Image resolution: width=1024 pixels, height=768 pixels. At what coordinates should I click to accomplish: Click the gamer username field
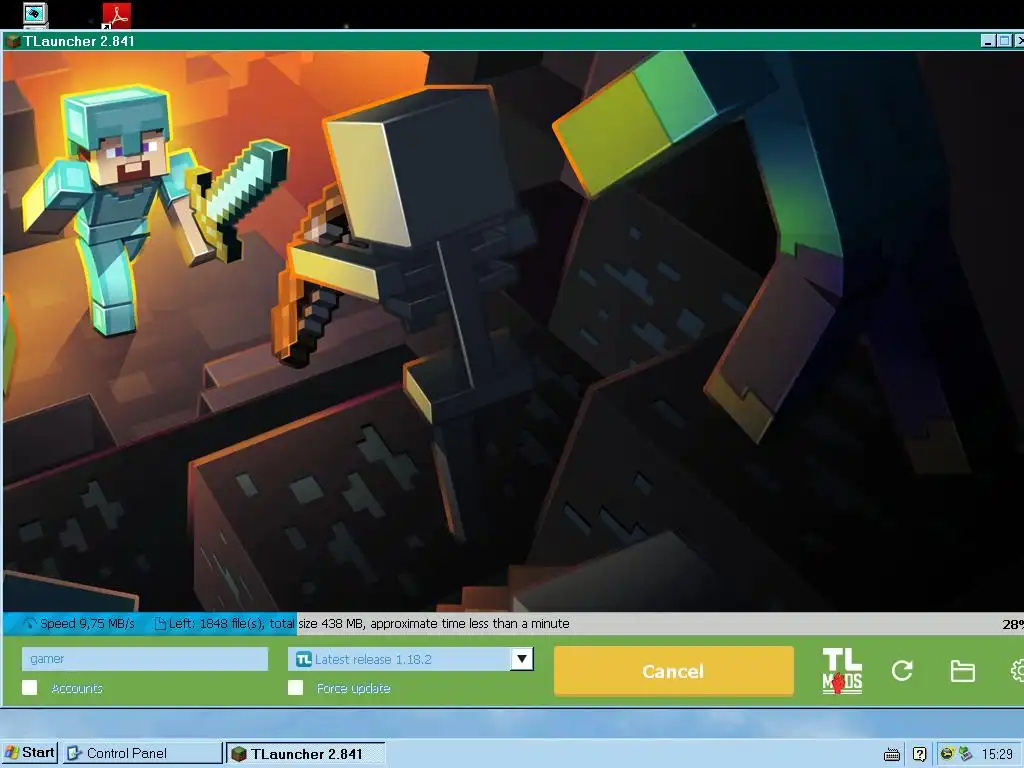145,659
